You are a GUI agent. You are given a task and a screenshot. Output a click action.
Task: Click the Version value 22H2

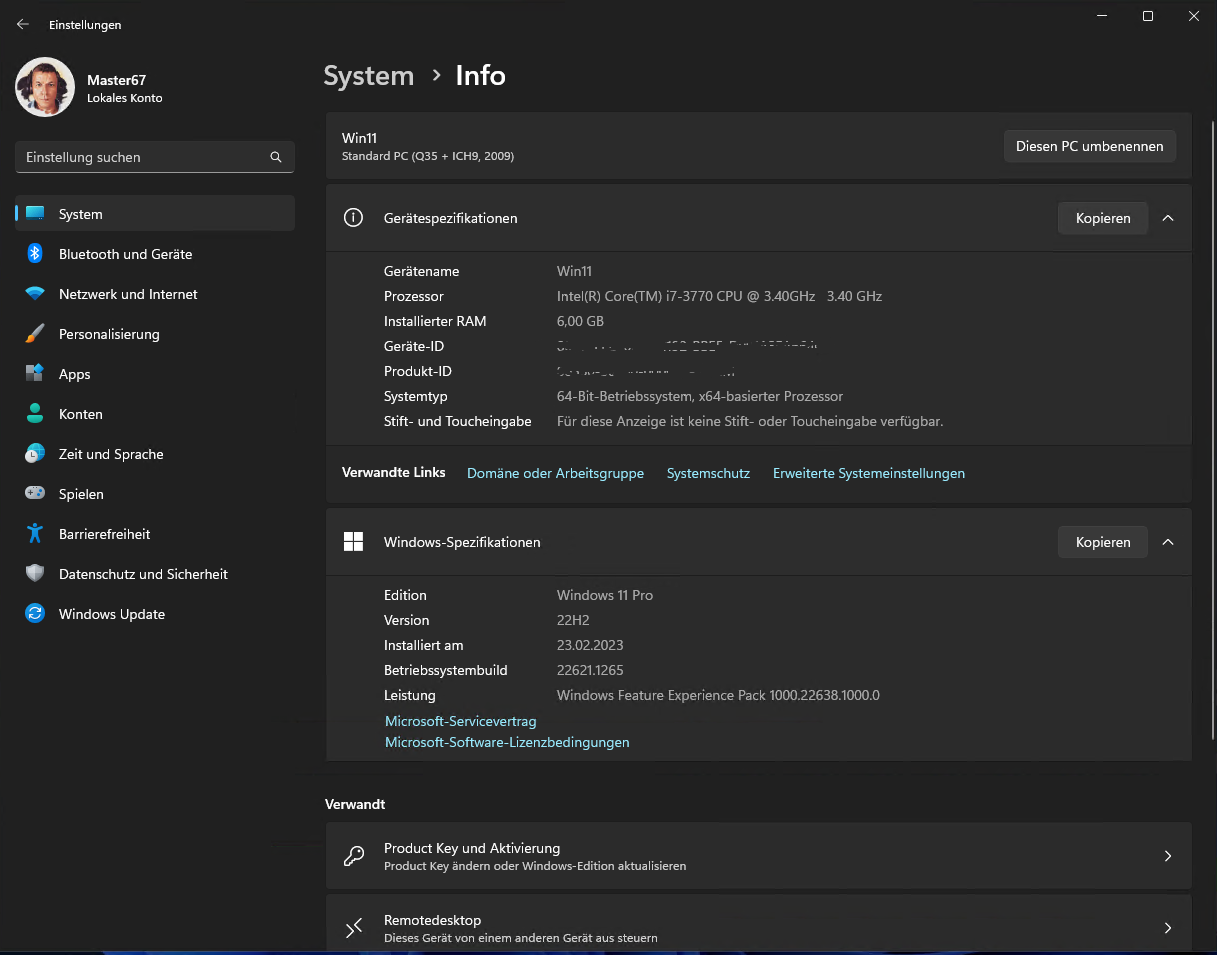click(x=573, y=620)
